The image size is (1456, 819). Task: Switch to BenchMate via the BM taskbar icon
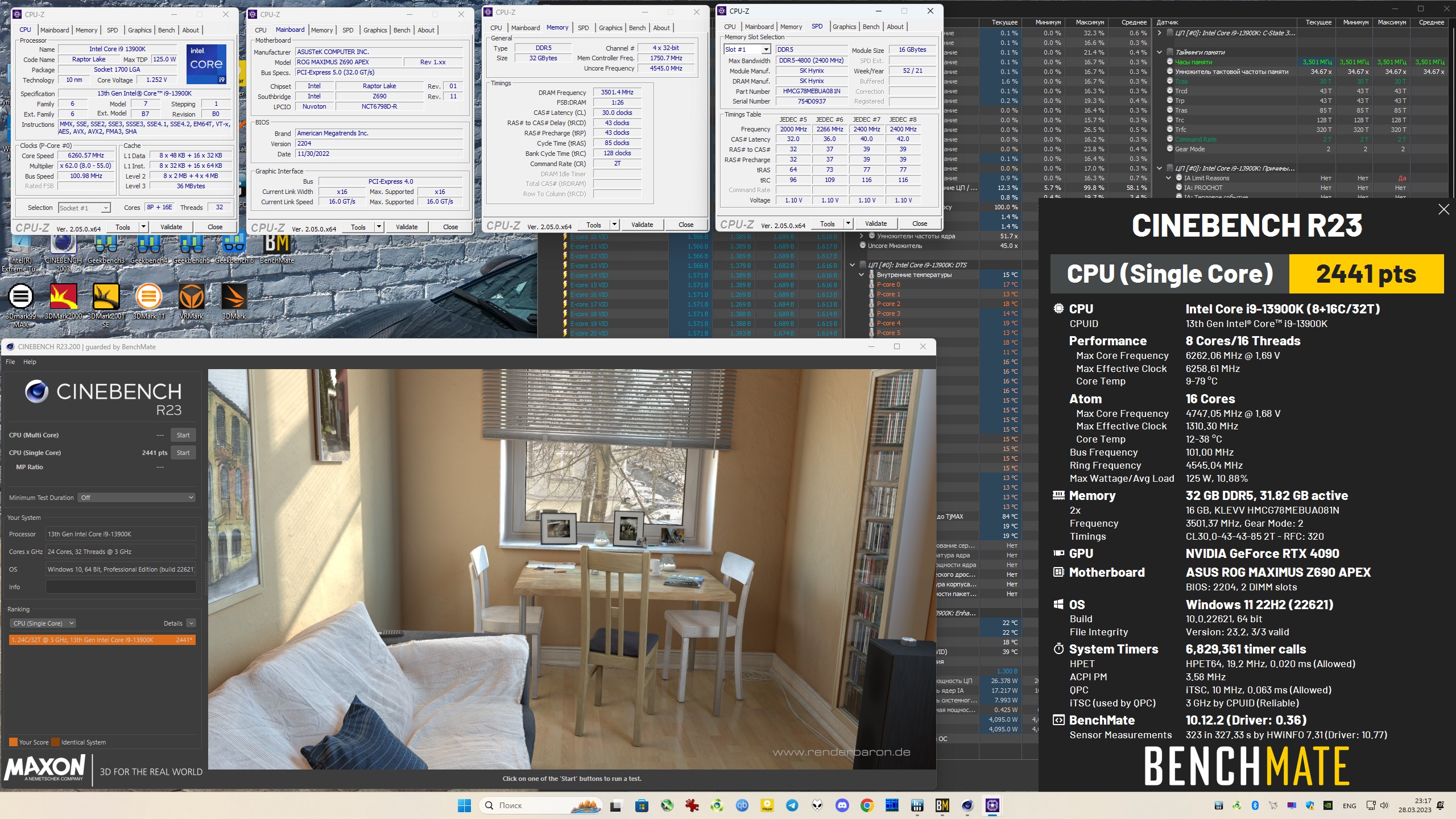pyautogui.click(x=942, y=805)
